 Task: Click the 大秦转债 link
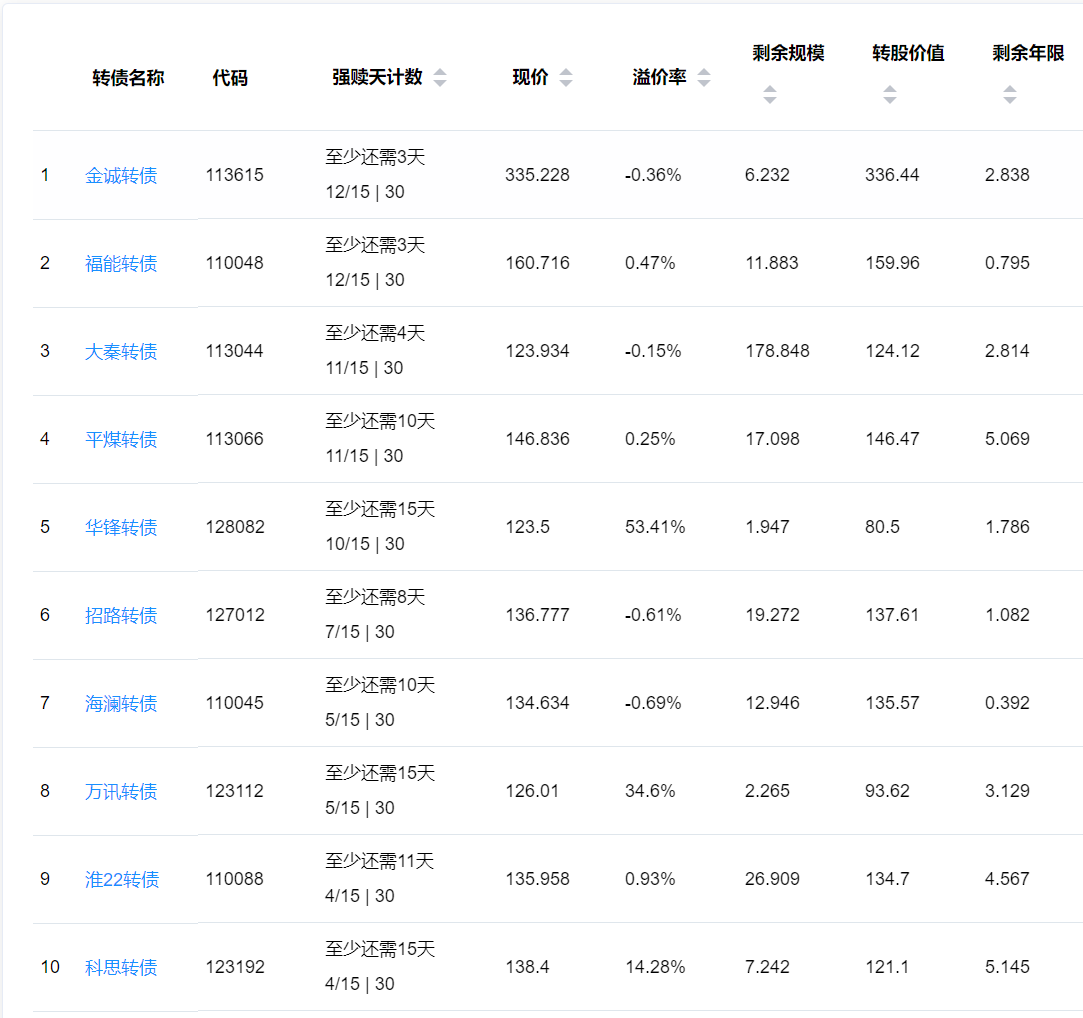pyautogui.click(x=121, y=352)
